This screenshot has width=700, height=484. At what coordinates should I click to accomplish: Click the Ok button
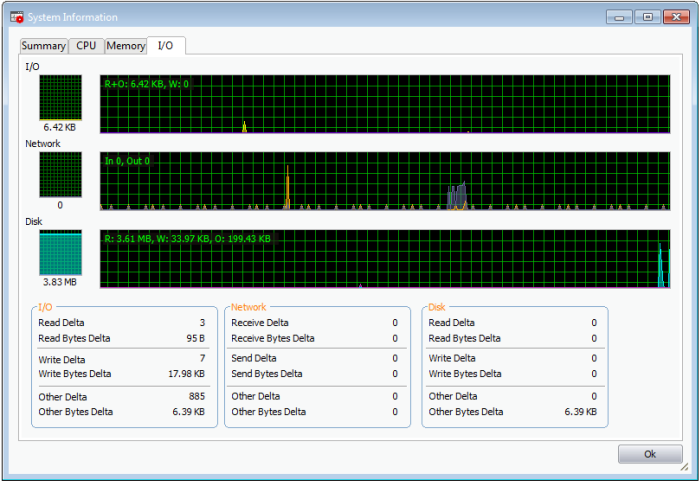point(650,454)
